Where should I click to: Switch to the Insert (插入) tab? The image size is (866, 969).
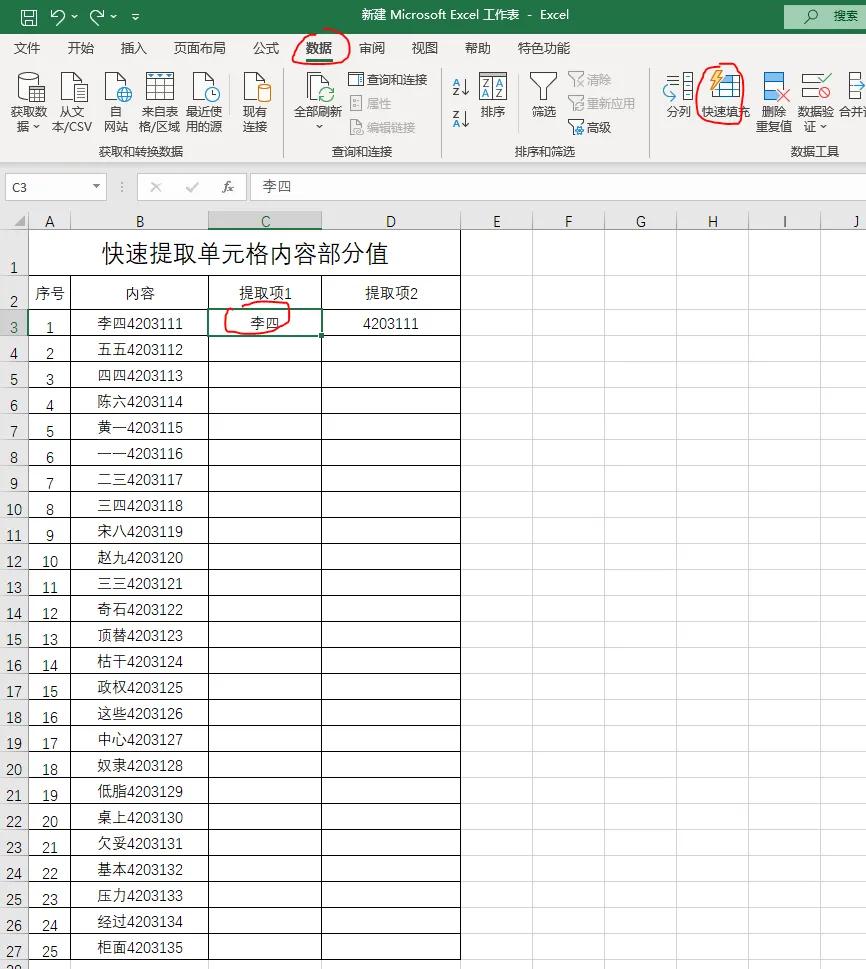coord(134,48)
